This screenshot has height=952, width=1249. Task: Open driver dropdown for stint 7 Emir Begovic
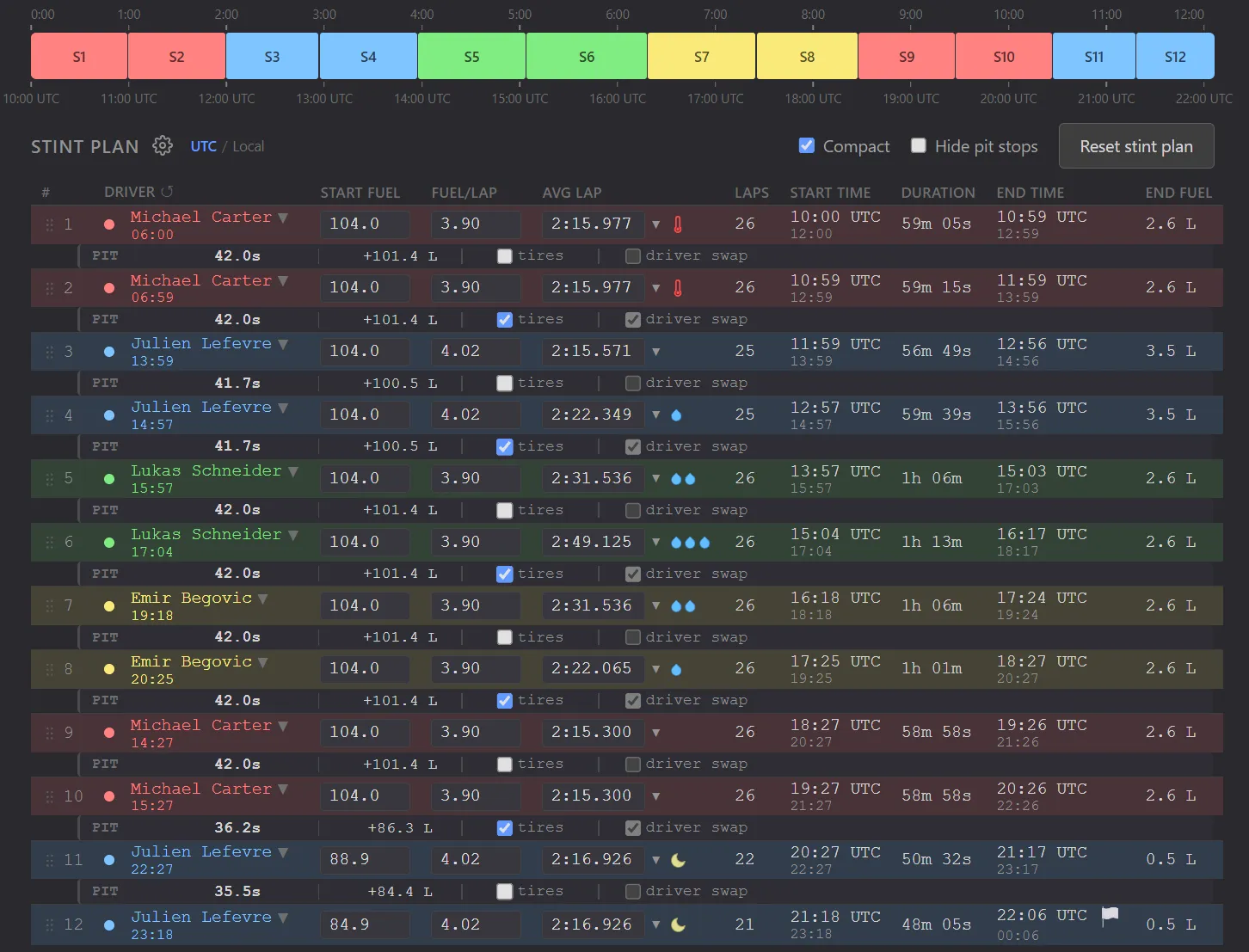pyautogui.click(x=263, y=599)
